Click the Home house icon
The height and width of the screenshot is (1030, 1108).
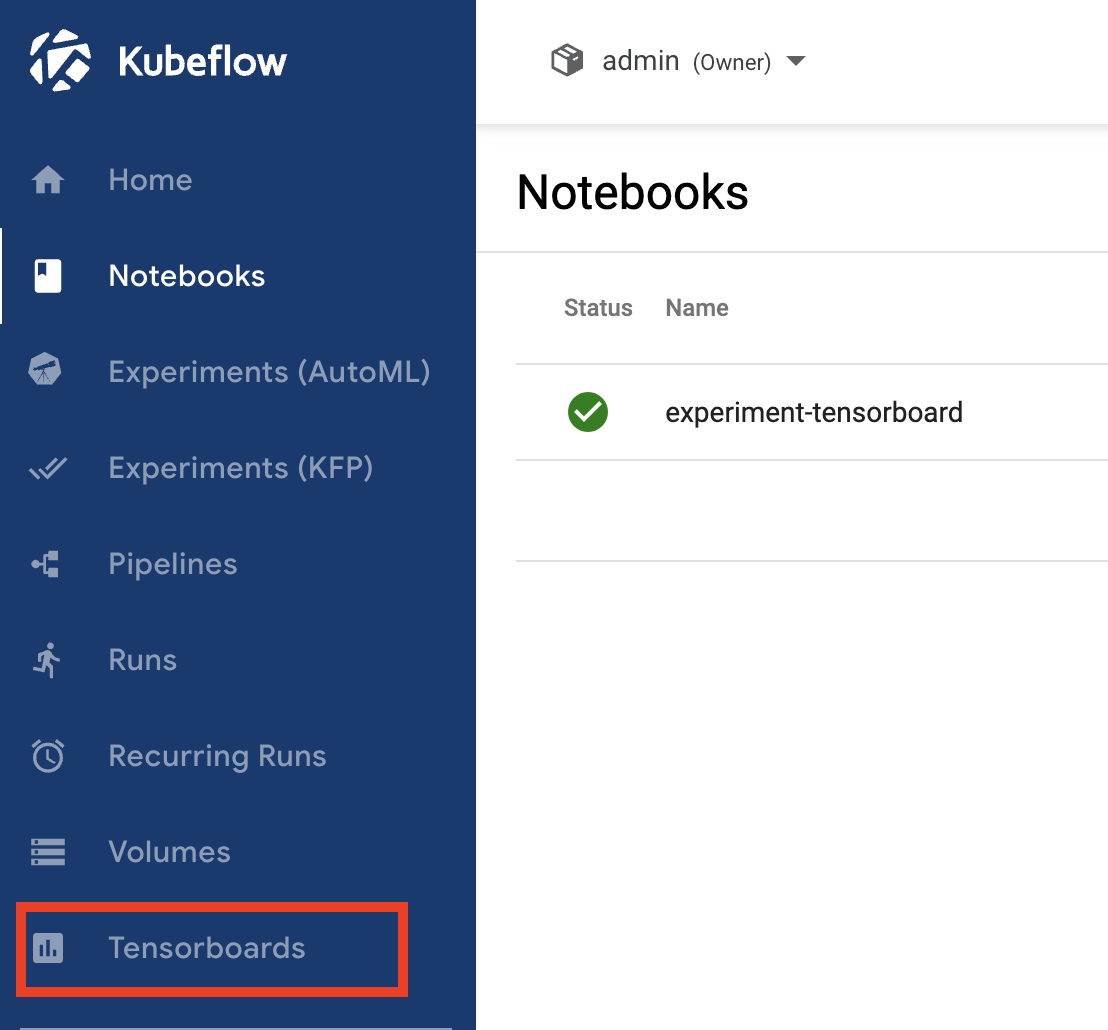(x=48, y=181)
